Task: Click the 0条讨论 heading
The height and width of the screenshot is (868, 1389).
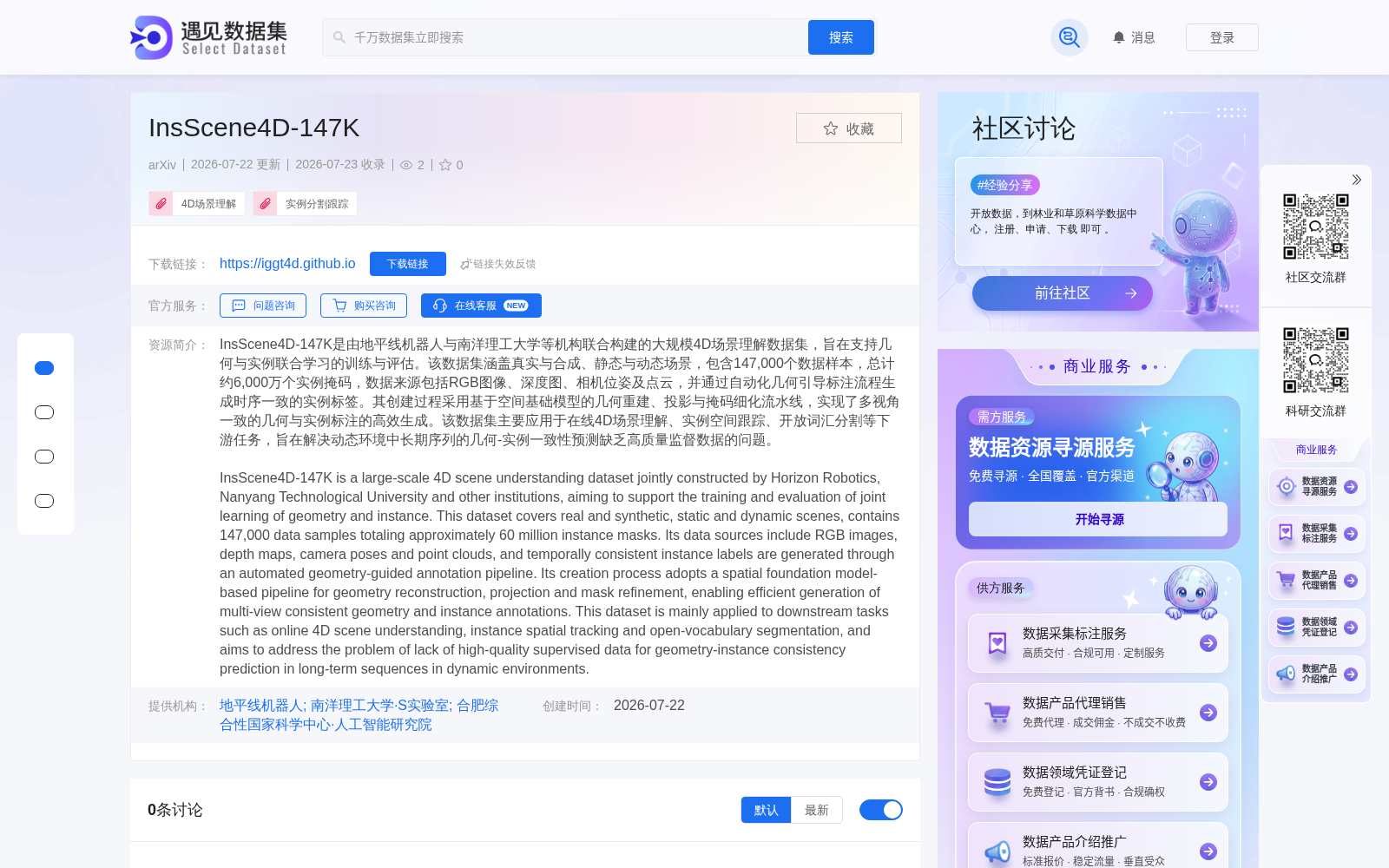Action: point(175,810)
